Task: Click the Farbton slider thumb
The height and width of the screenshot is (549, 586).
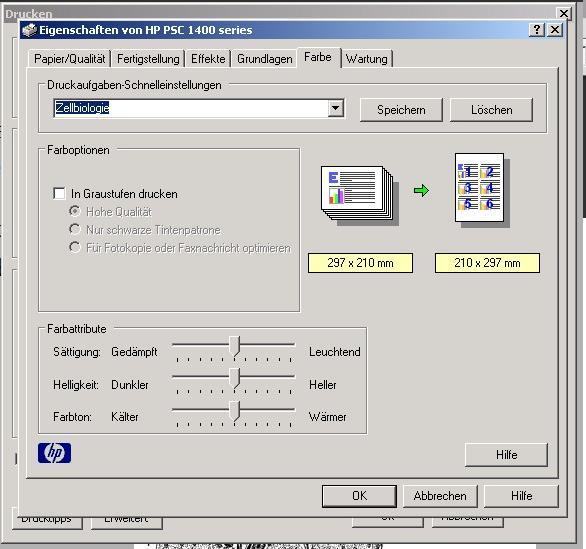Action: [x=235, y=411]
